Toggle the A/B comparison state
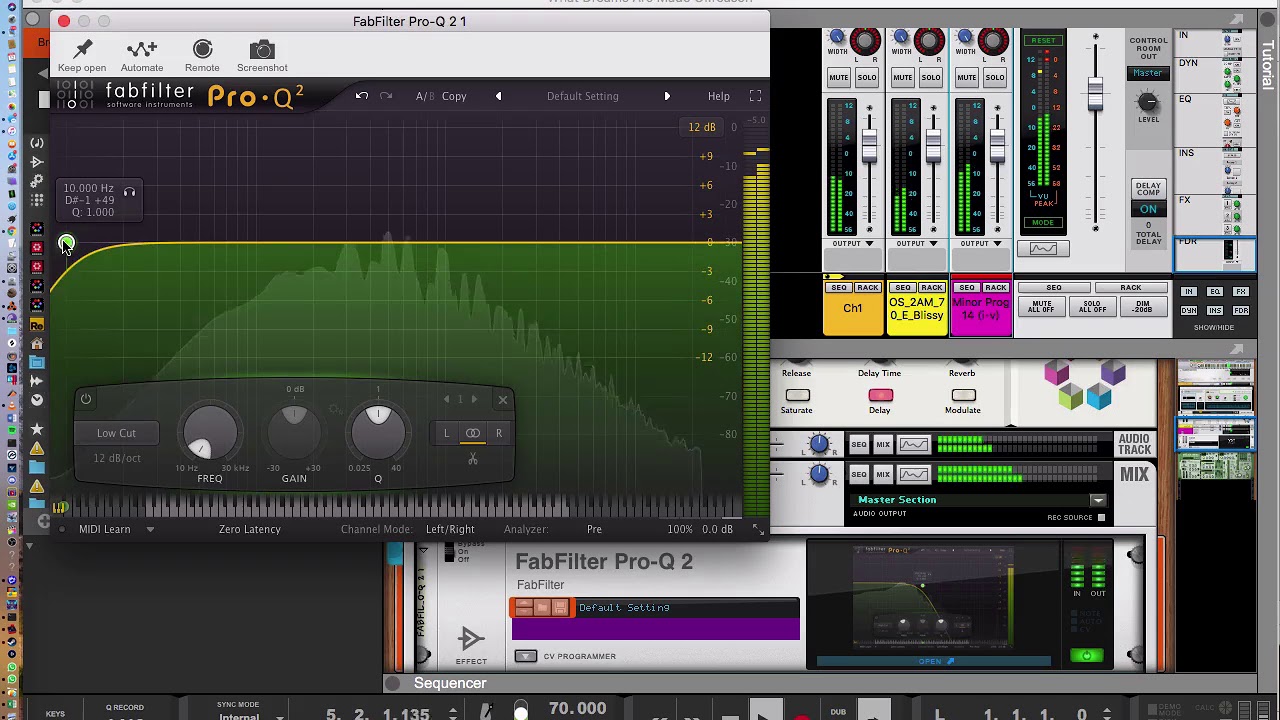This screenshot has width=1280, height=720. pyautogui.click(x=424, y=96)
